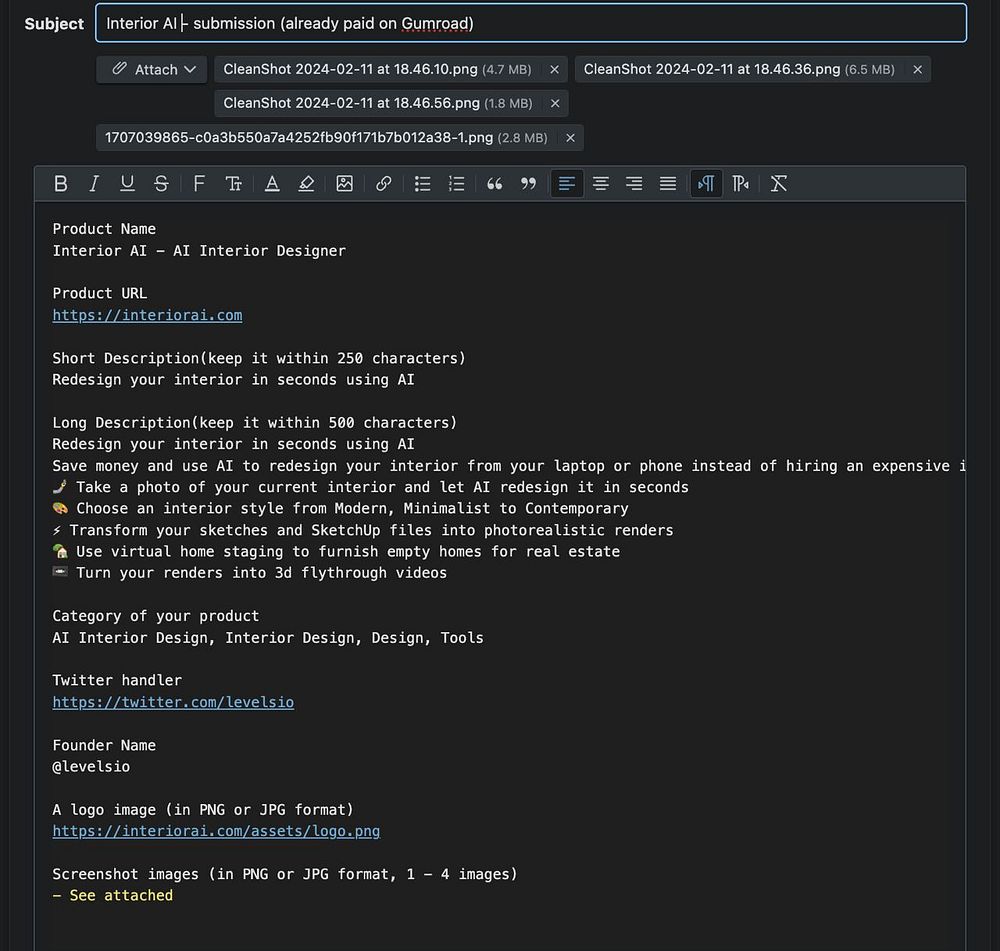
Task: Click the "Choose an interior style" line
Action: [341, 509]
